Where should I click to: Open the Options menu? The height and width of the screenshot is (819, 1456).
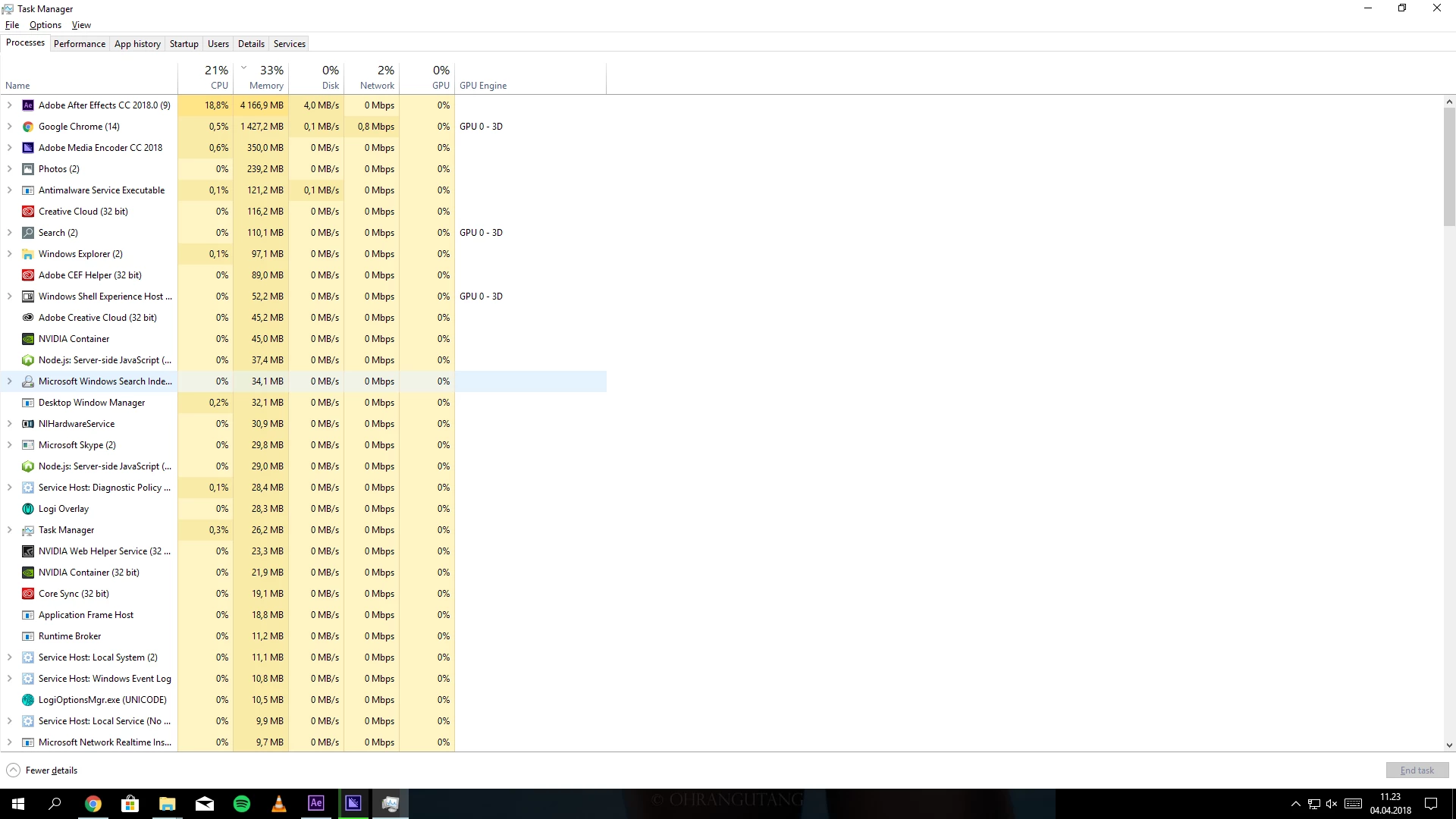pyautogui.click(x=45, y=25)
